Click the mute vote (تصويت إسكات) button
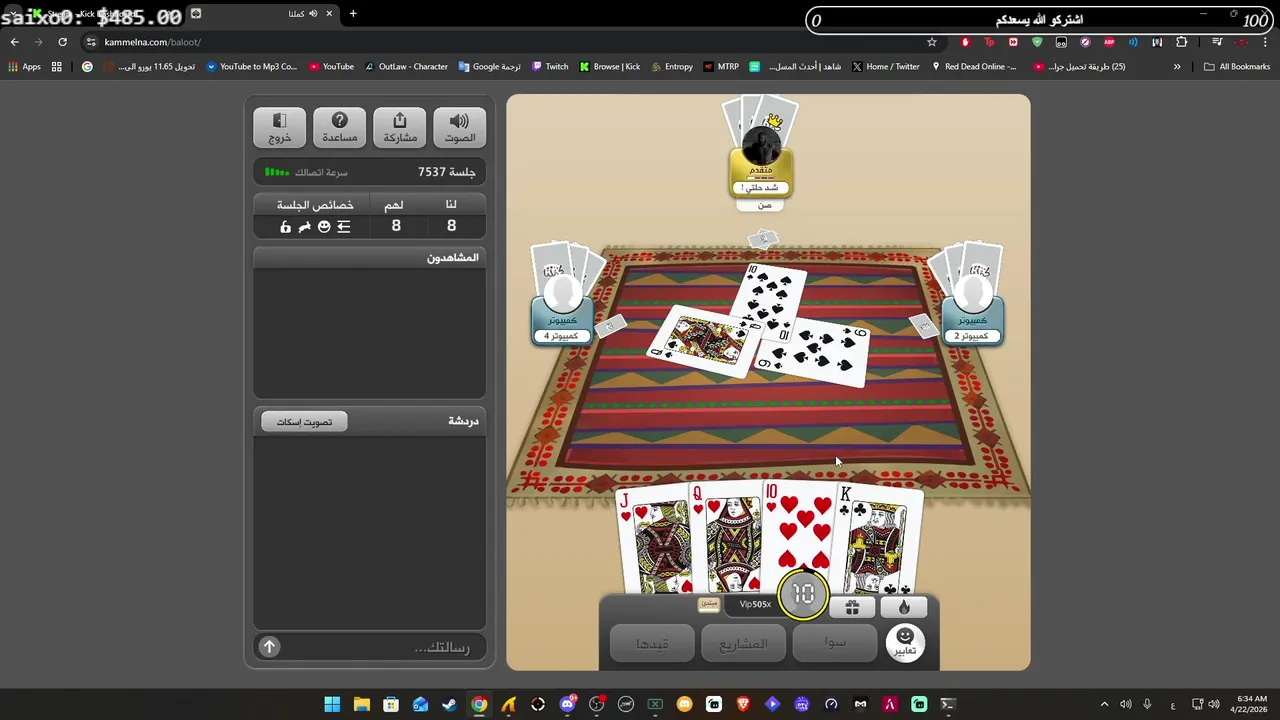The width and height of the screenshot is (1280, 720). coord(304,422)
